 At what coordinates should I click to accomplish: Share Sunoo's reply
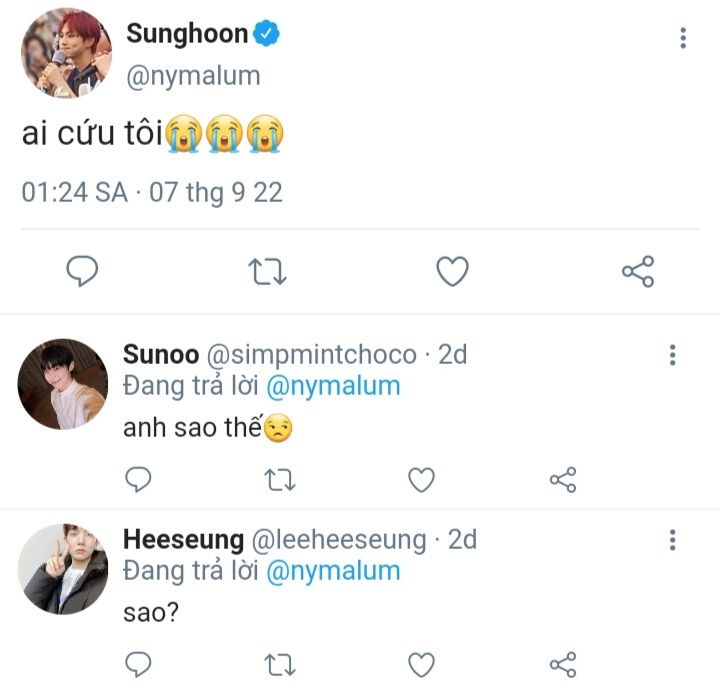(563, 480)
